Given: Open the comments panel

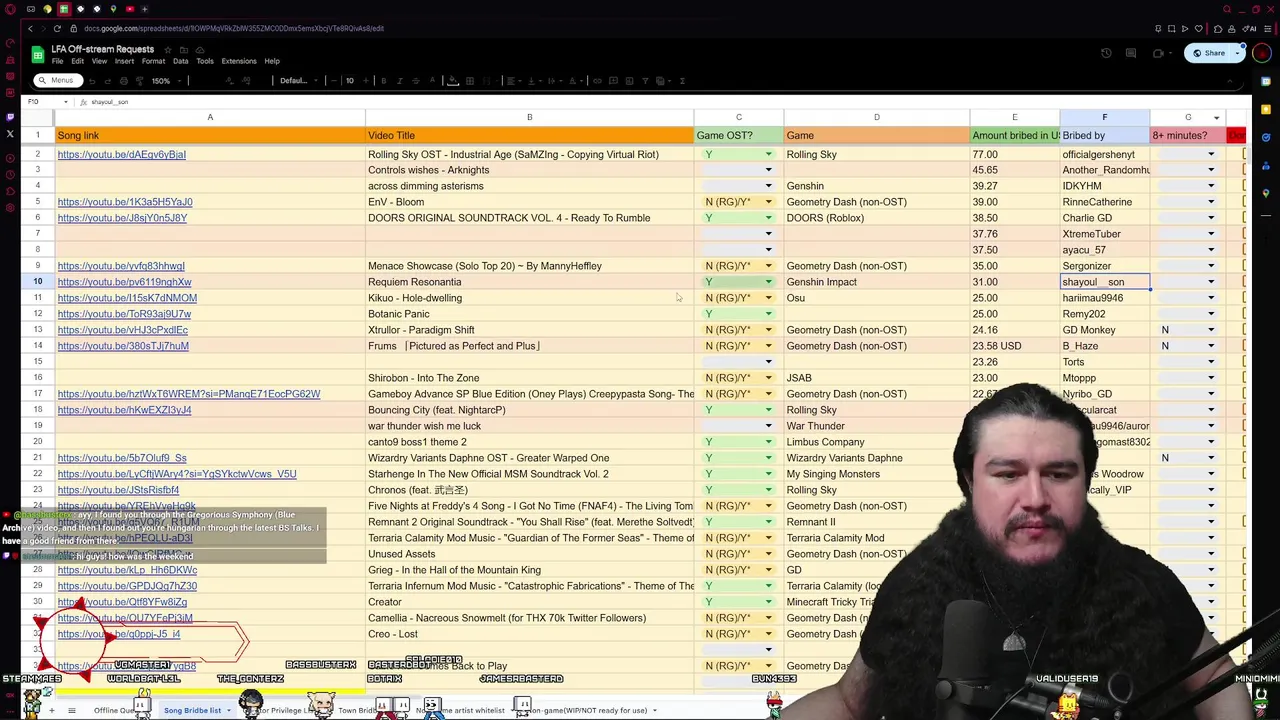Looking at the screenshot, I should pos(1132,53).
